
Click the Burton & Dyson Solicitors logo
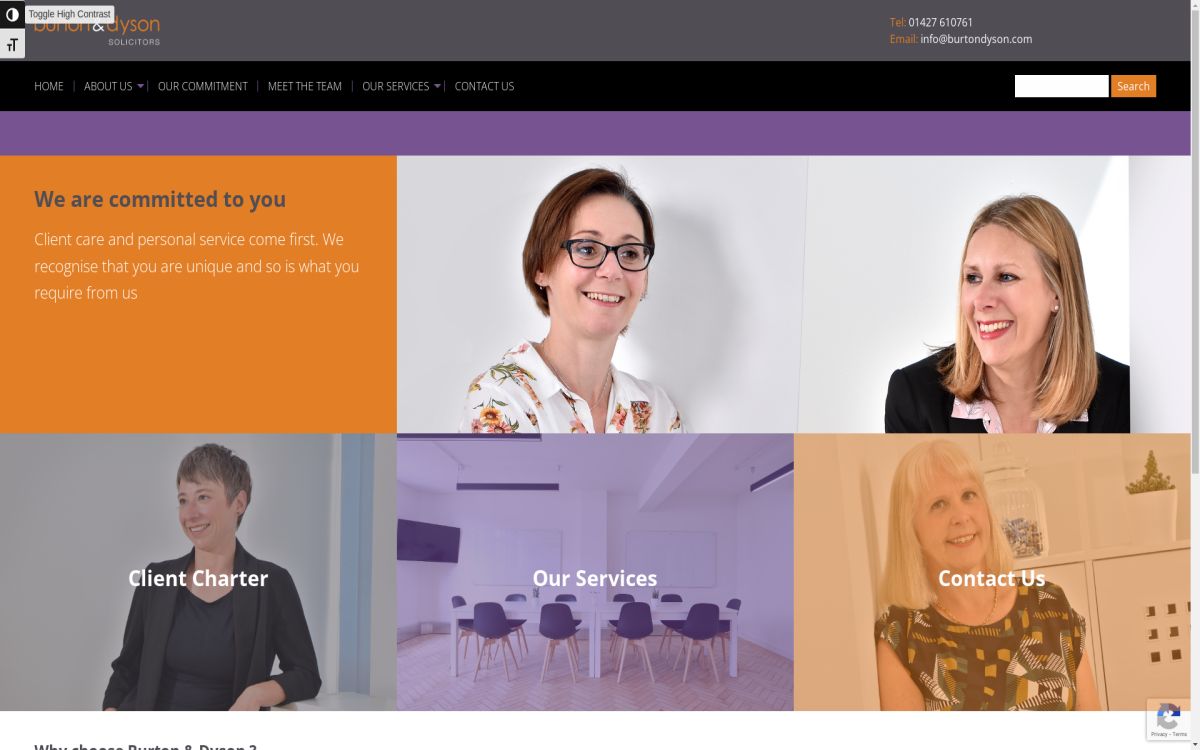click(x=97, y=30)
